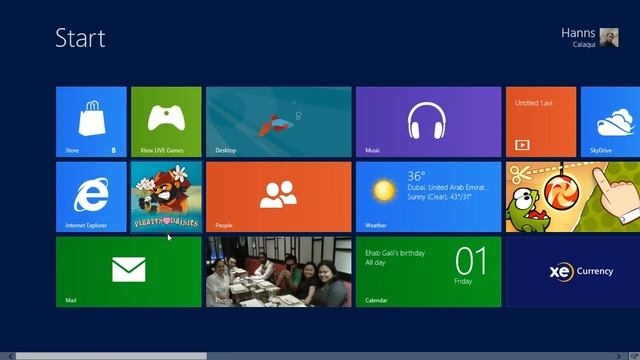This screenshot has height=360, width=640.
Task: Open the Music headphones tile
Action: pyautogui.click(x=429, y=122)
